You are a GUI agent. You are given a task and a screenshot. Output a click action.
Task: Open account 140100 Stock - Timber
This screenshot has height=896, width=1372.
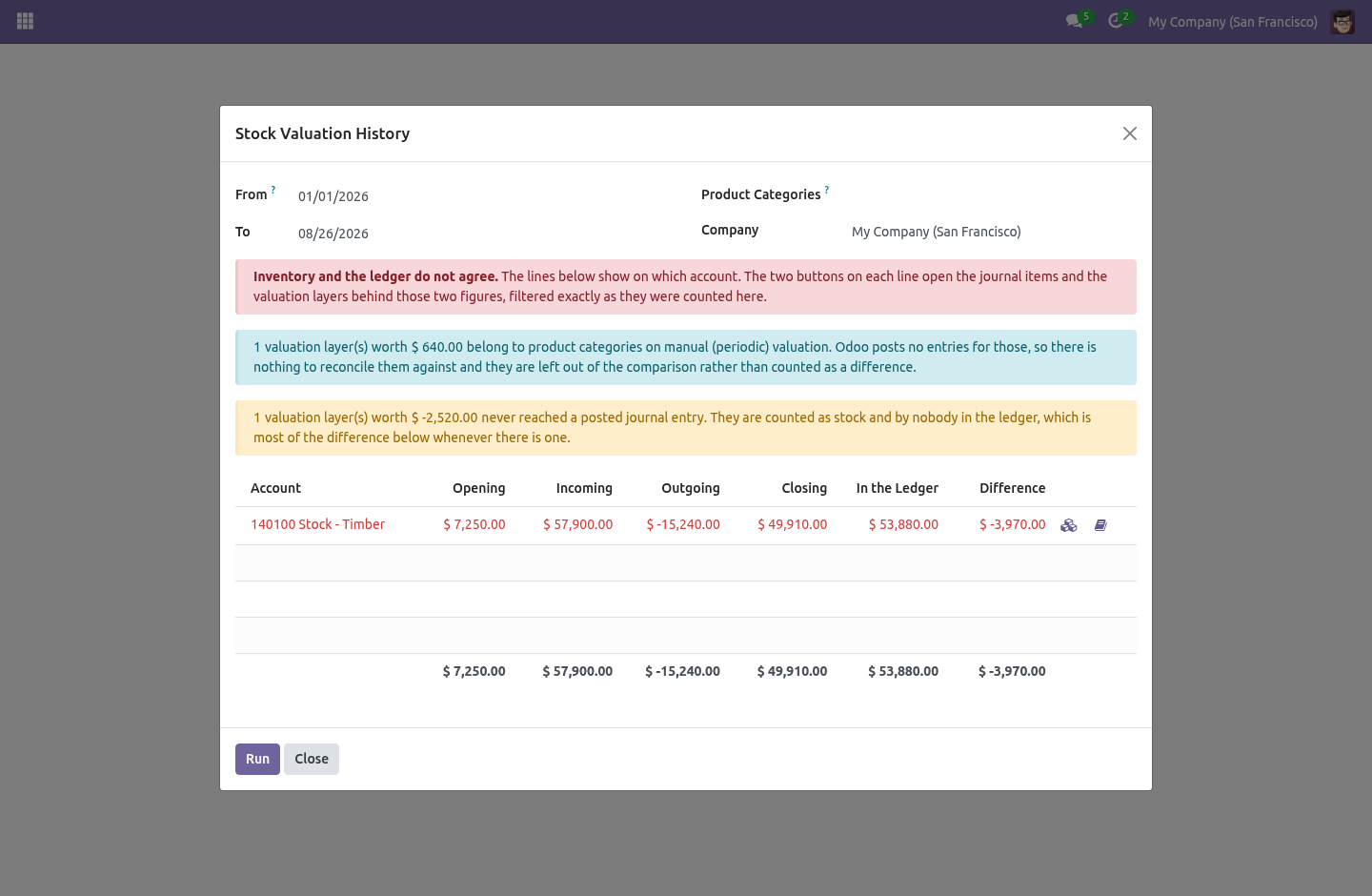[318, 524]
